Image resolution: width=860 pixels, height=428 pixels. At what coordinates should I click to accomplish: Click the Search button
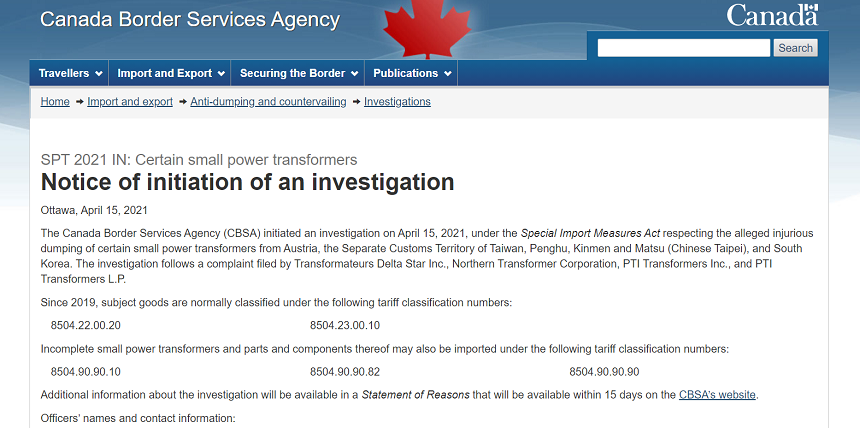coord(795,48)
